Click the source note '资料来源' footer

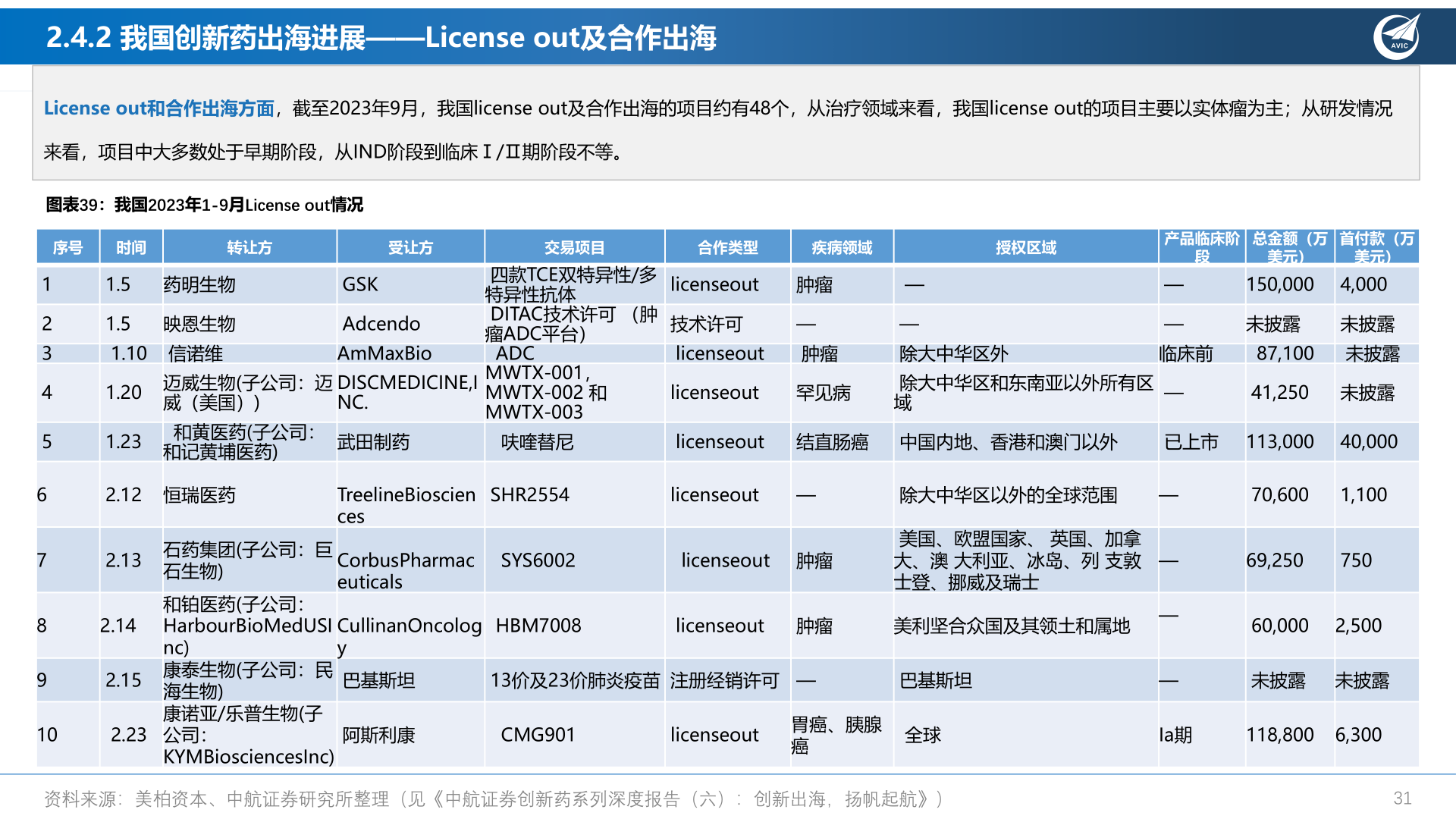point(493,799)
